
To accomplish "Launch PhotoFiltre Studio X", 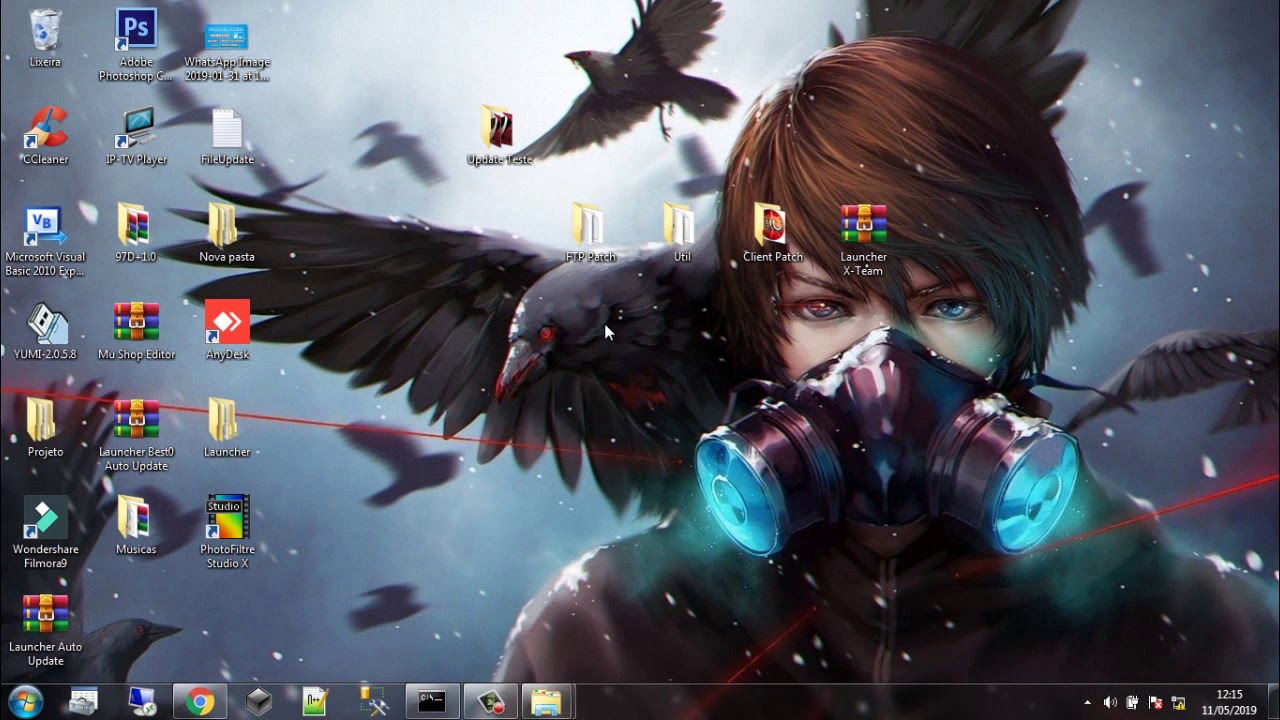I will pyautogui.click(x=227, y=533).
